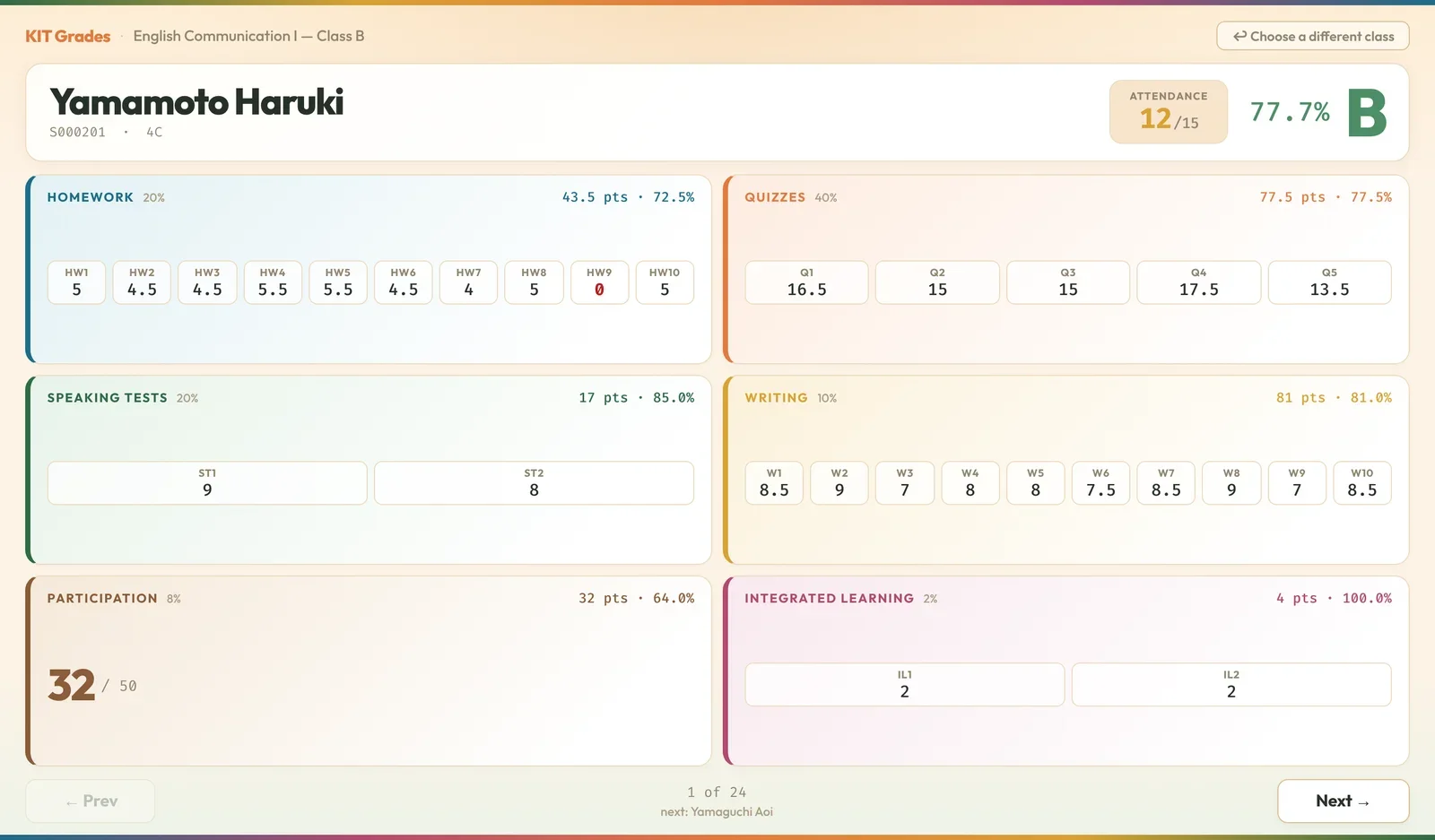Click the writing total 81 pts

(x=1300, y=398)
